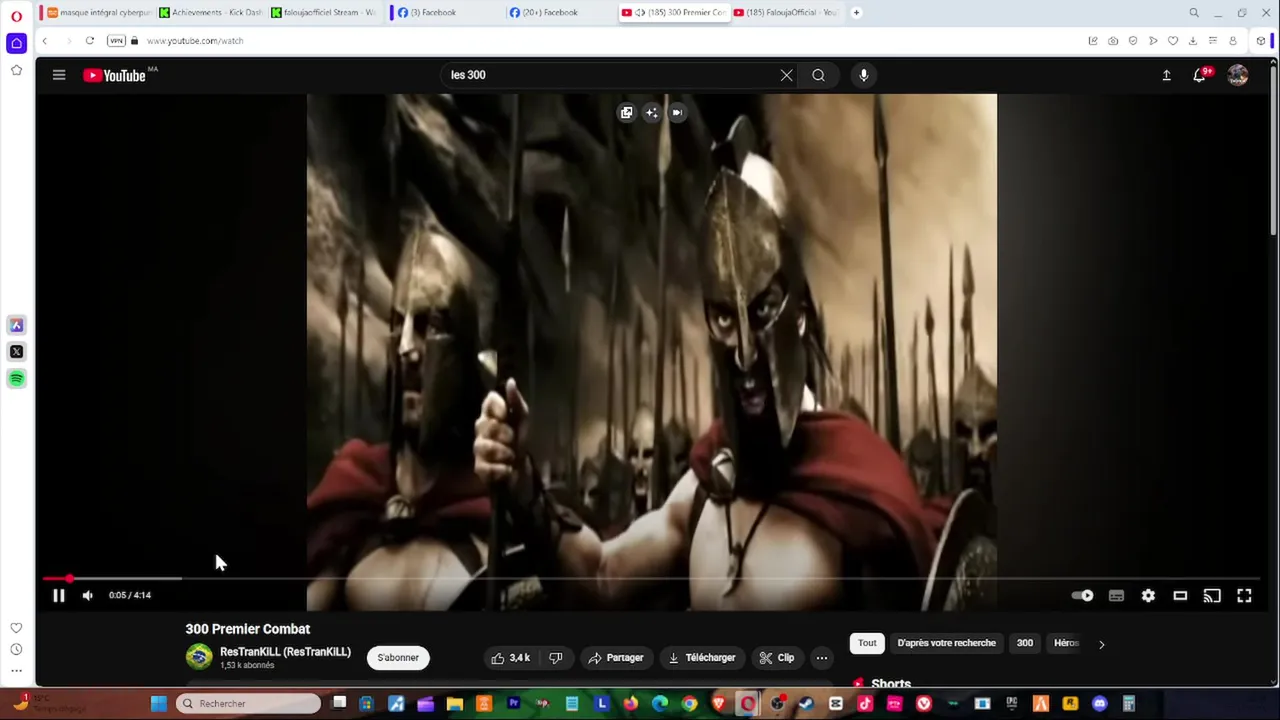This screenshot has width=1280, height=720.
Task: Mute the video volume
Action: pos(87,595)
